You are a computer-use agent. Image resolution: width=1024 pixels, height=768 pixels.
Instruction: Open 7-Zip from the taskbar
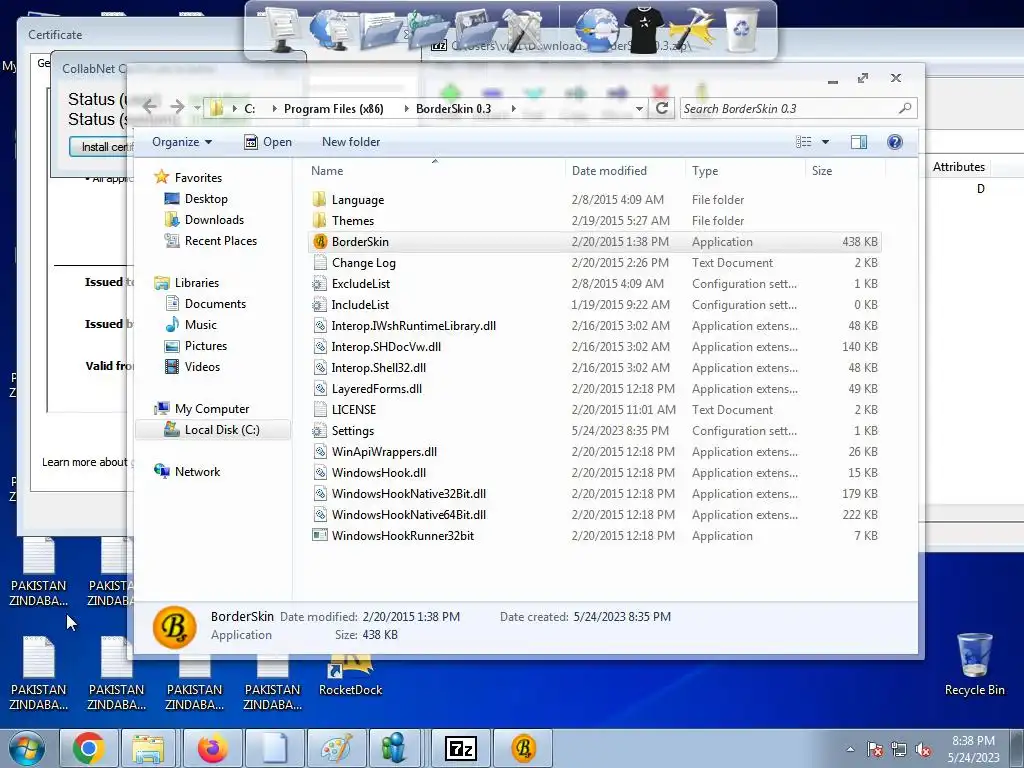pyautogui.click(x=460, y=748)
